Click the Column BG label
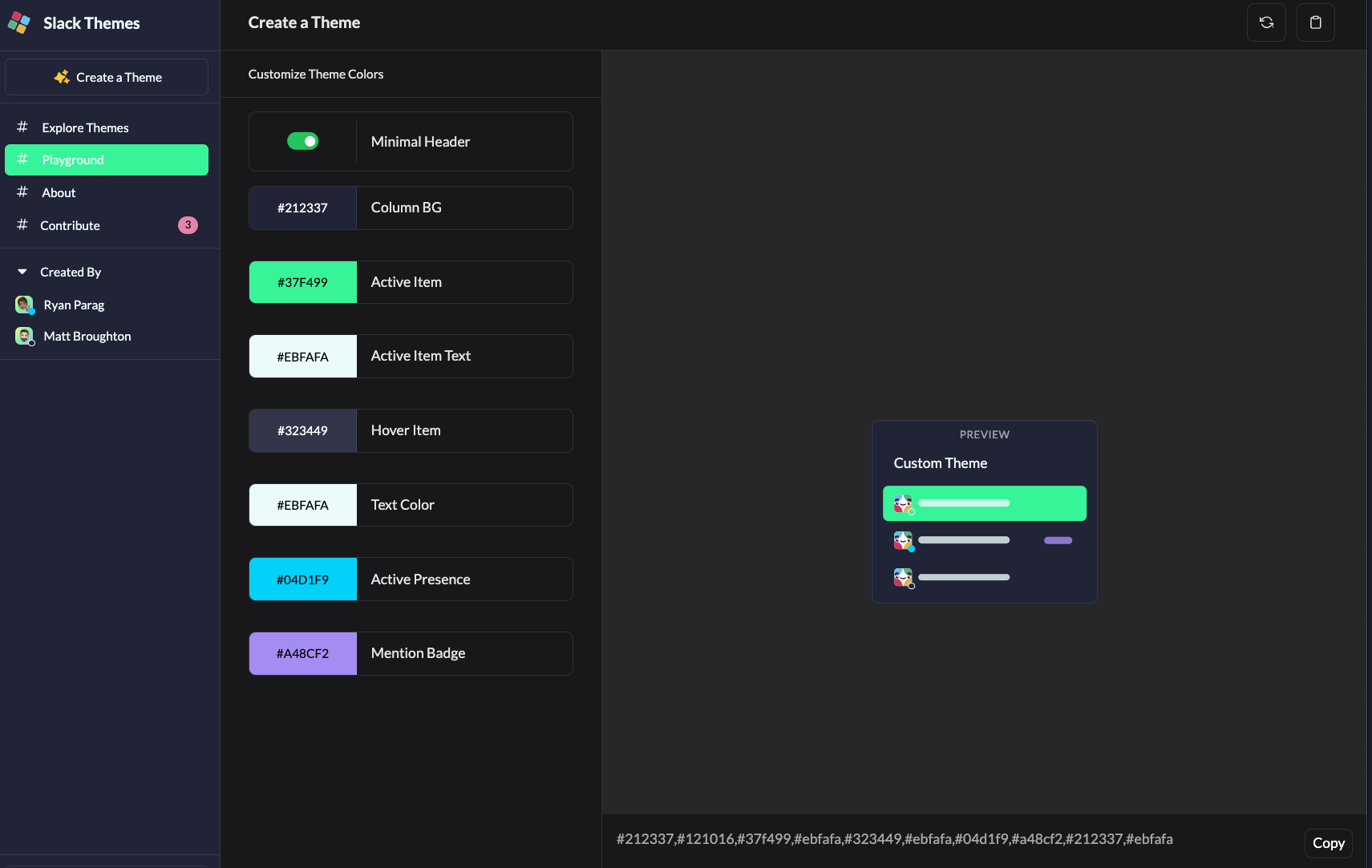 [x=407, y=208]
